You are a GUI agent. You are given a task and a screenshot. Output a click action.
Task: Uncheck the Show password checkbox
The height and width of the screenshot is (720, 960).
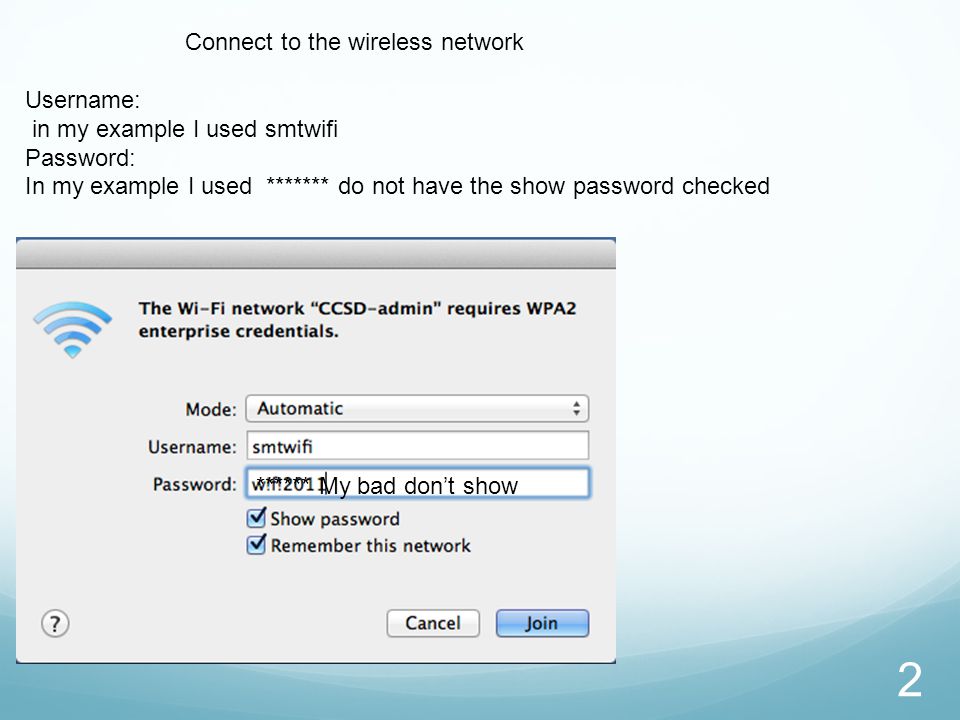257,518
